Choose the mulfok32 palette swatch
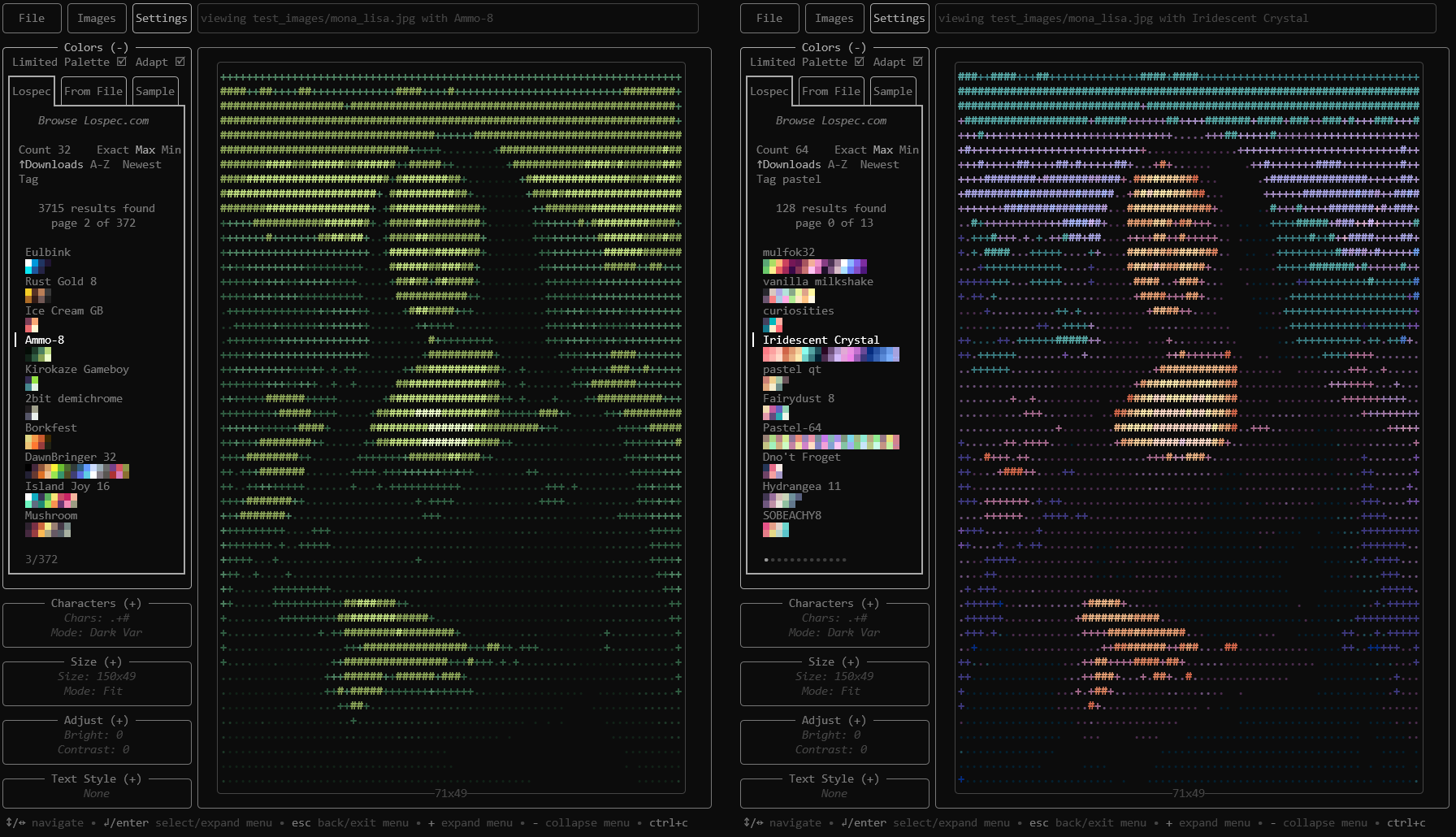This screenshot has width=1456, height=837. pos(815,267)
